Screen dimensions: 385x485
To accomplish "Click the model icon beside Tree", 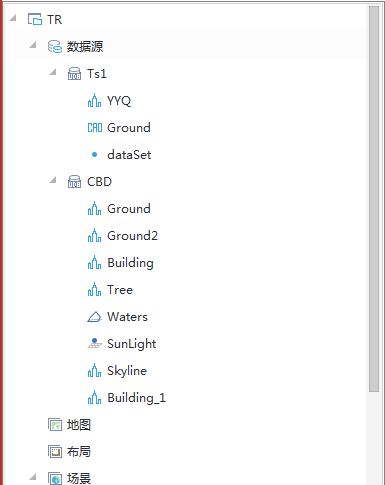I will point(94,290).
